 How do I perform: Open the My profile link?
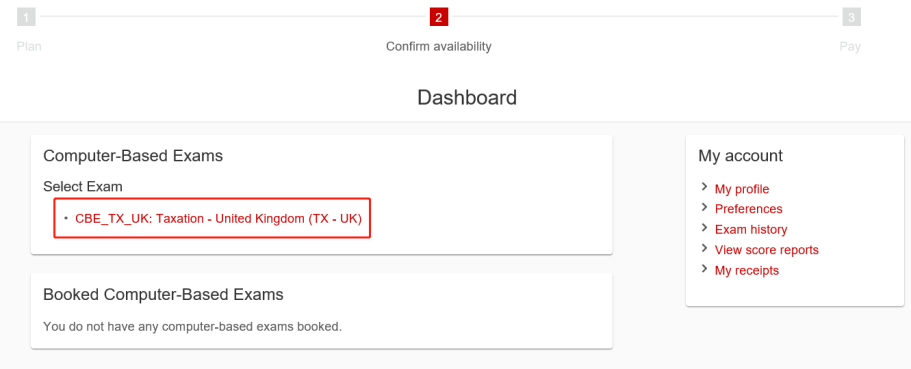(742, 189)
